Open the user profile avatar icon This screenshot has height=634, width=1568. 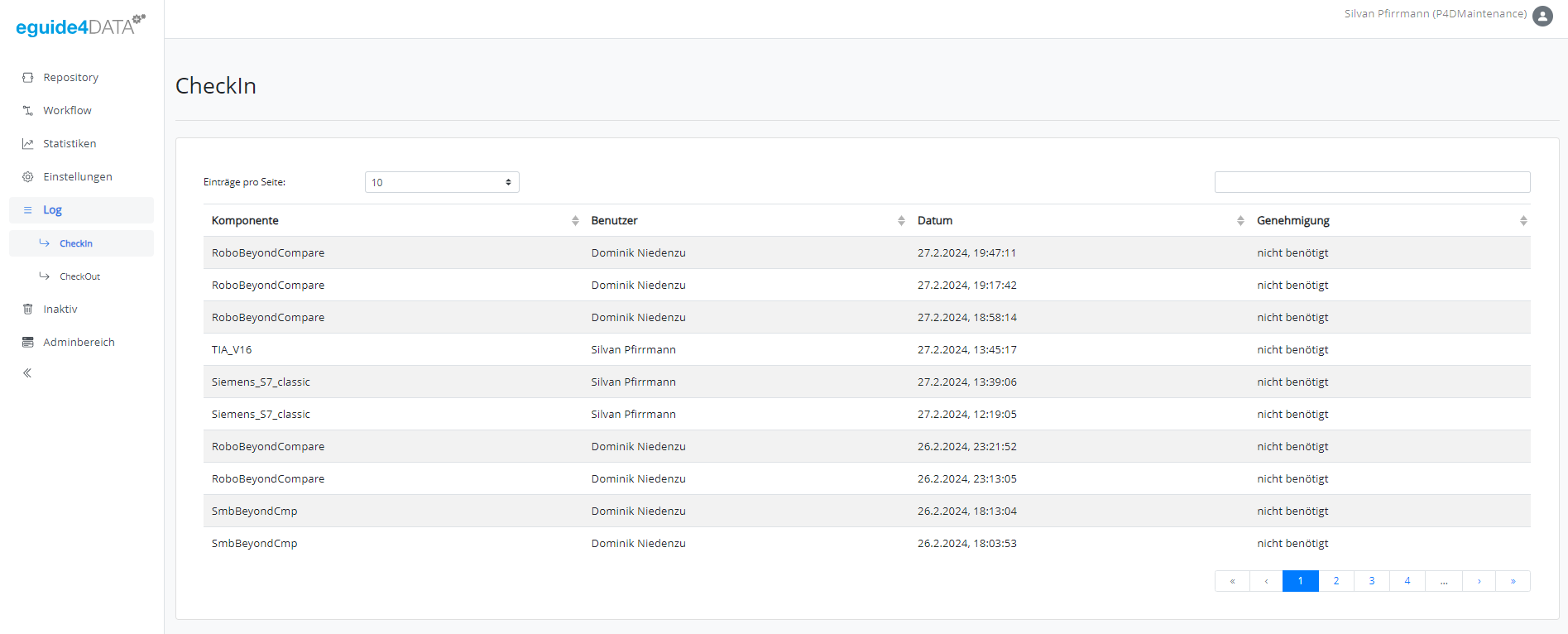[x=1542, y=16]
